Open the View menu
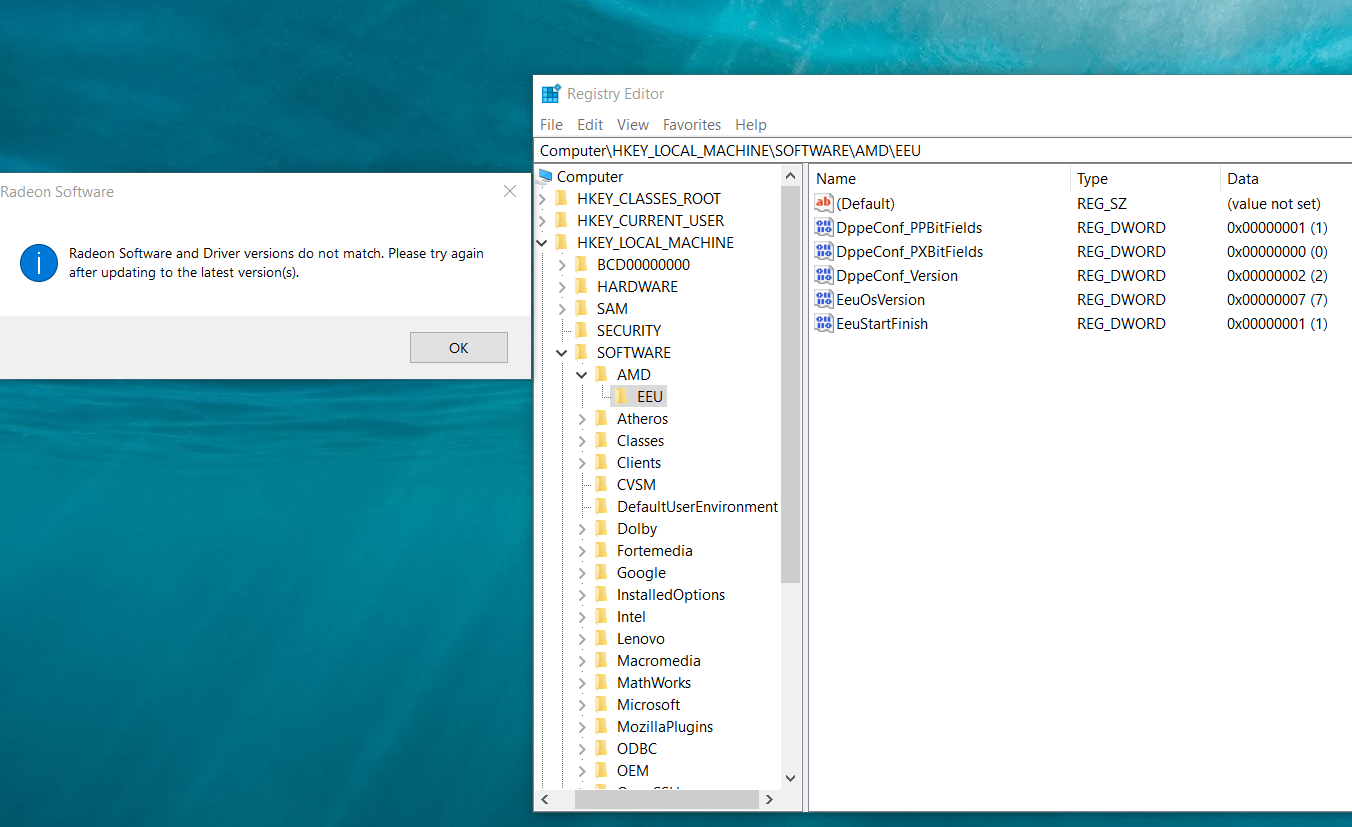Image resolution: width=1352 pixels, height=827 pixels. tap(633, 125)
